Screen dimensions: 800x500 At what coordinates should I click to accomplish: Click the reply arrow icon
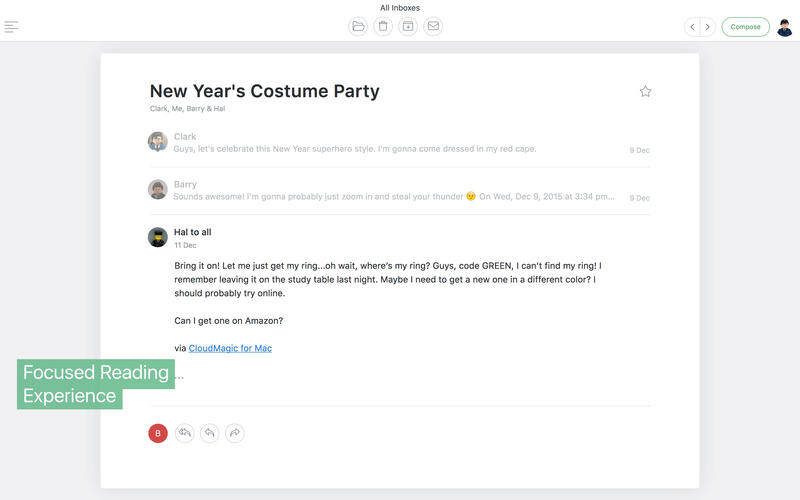209,433
